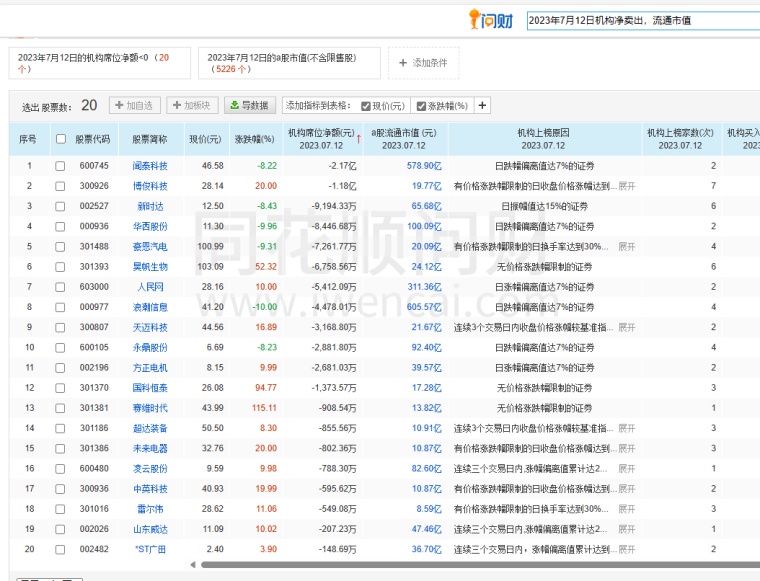Expand the reason text for 未来电器 row
760x581 pixels.
627,449
